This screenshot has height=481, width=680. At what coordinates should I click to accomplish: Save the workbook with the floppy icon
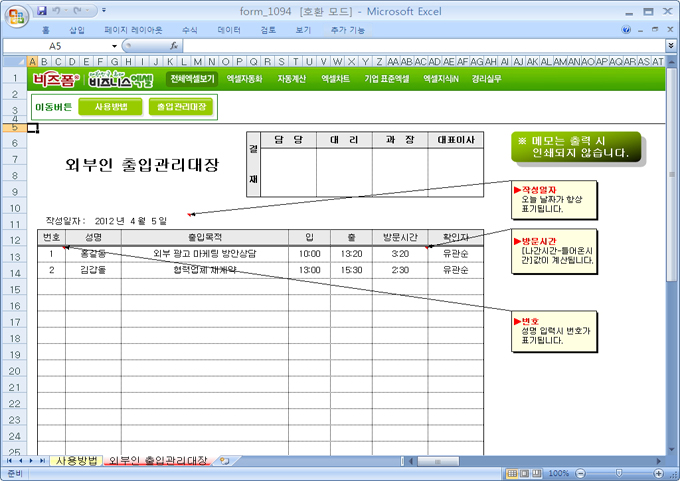42,10
